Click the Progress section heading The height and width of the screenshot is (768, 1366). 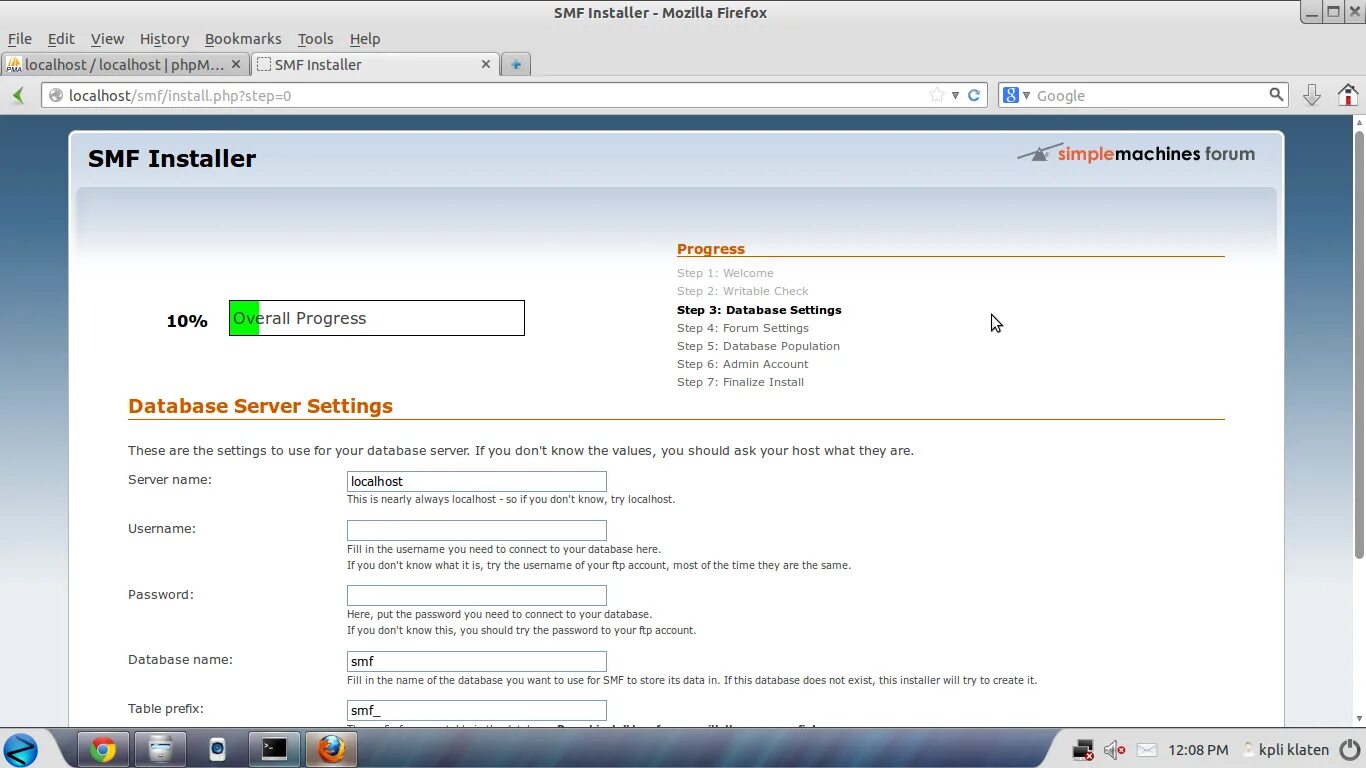pyautogui.click(x=711, y=249)
